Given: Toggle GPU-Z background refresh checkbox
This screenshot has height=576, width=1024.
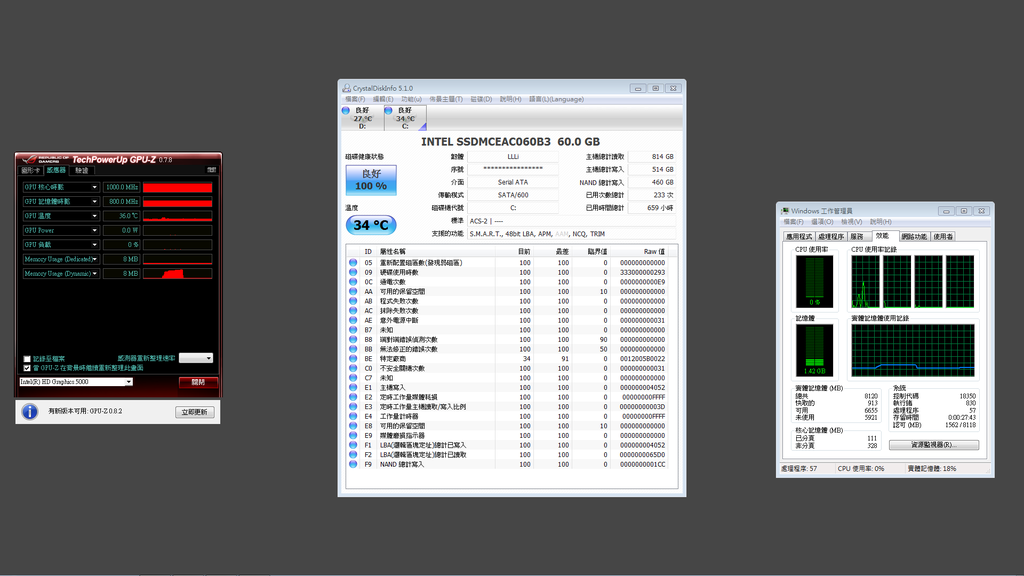Looking at the screenshot, I should 27,368.
